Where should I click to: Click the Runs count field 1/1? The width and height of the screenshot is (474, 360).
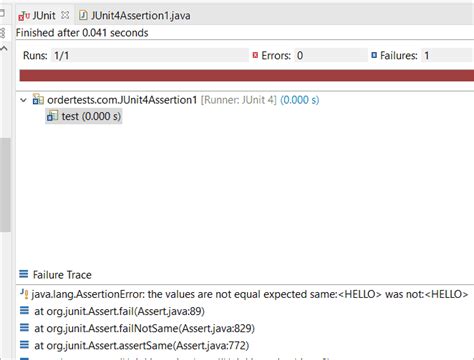point(150,55)
